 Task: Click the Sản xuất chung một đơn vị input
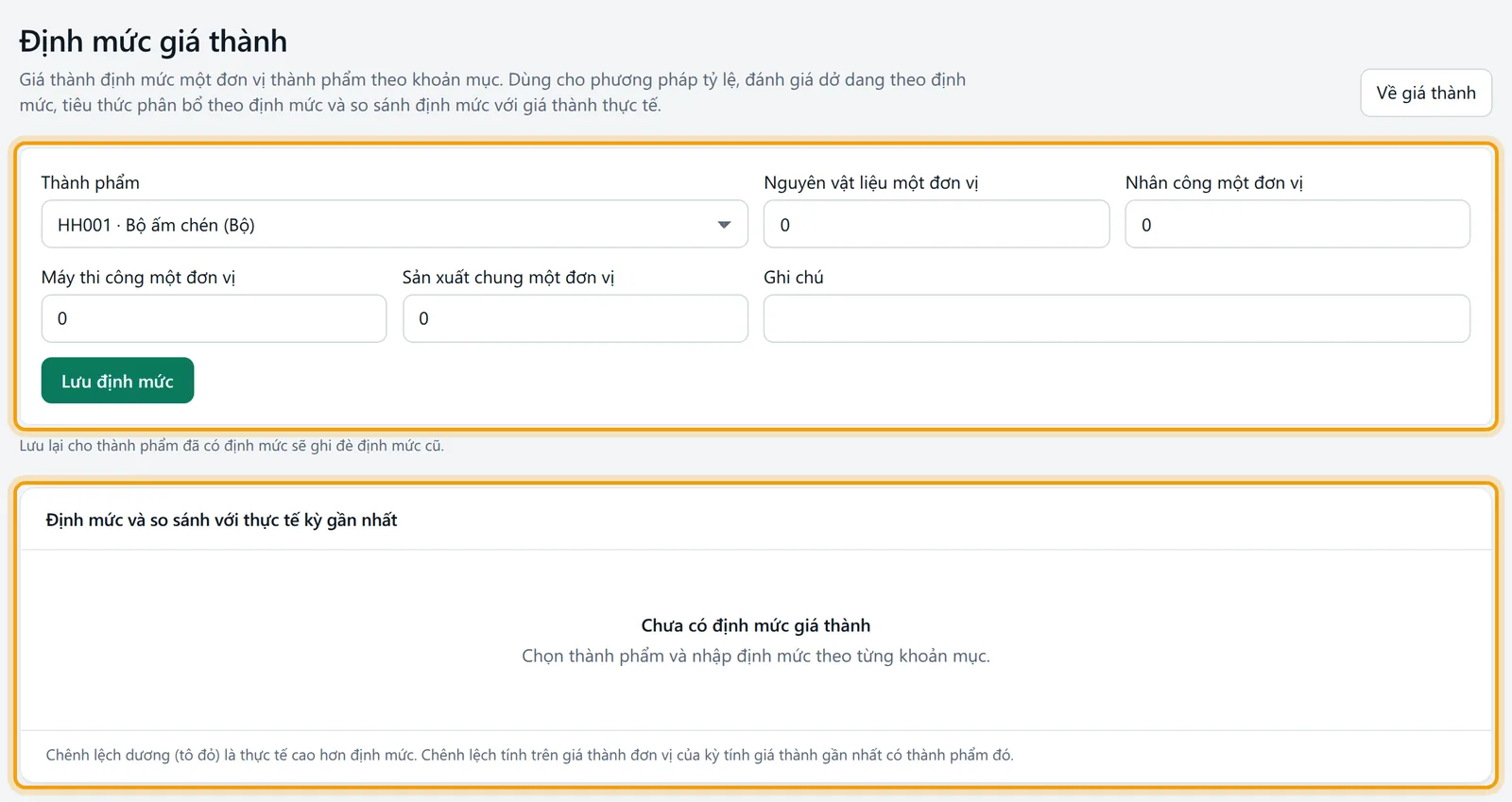click(x=576, y=318)
